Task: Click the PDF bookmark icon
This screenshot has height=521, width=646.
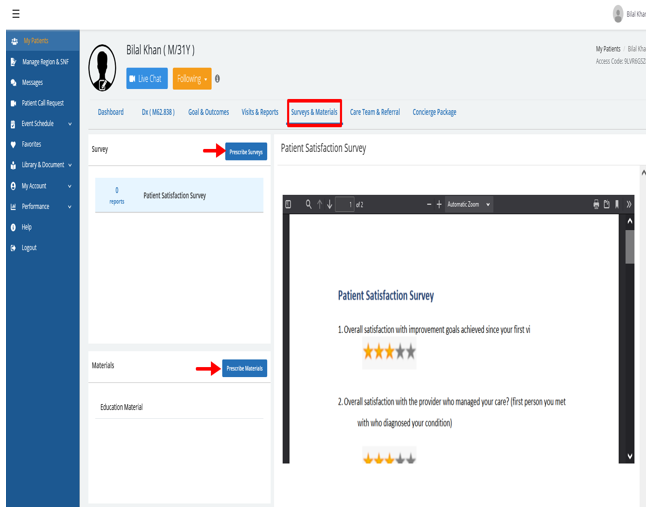Action: coord(617,204)
